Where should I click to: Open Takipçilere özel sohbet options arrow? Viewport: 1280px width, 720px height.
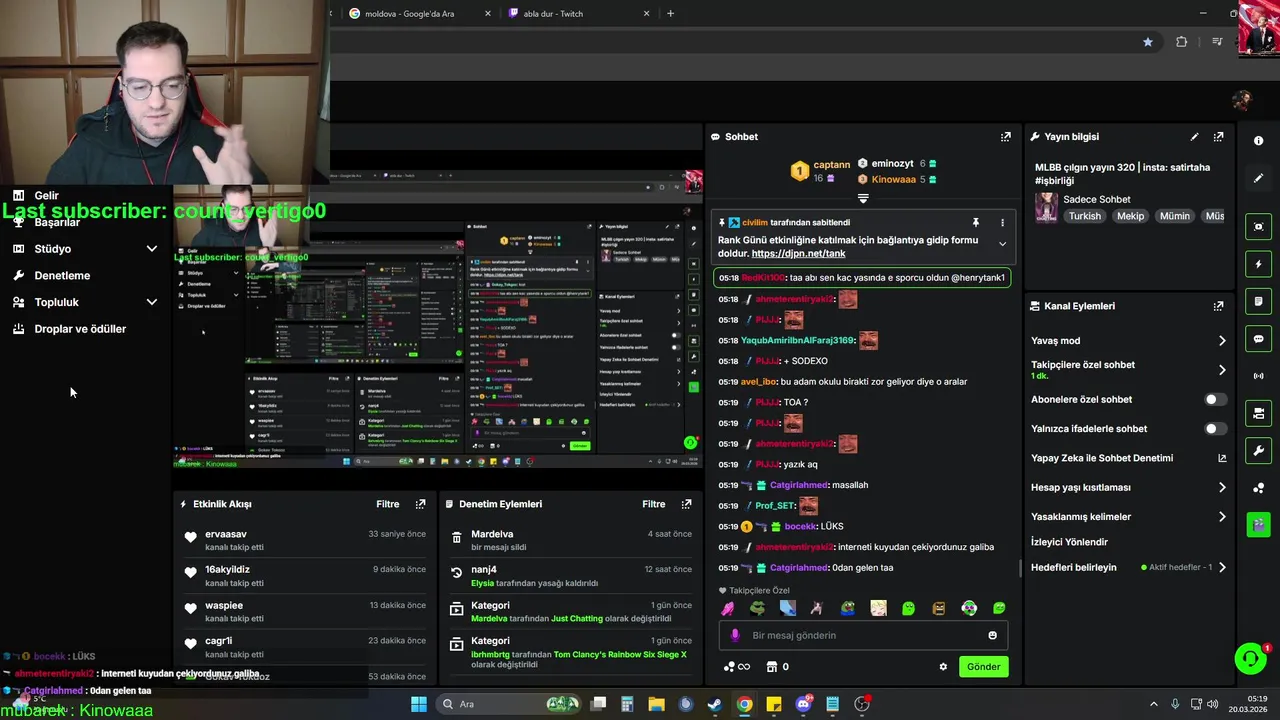(x=1221, y=370)
